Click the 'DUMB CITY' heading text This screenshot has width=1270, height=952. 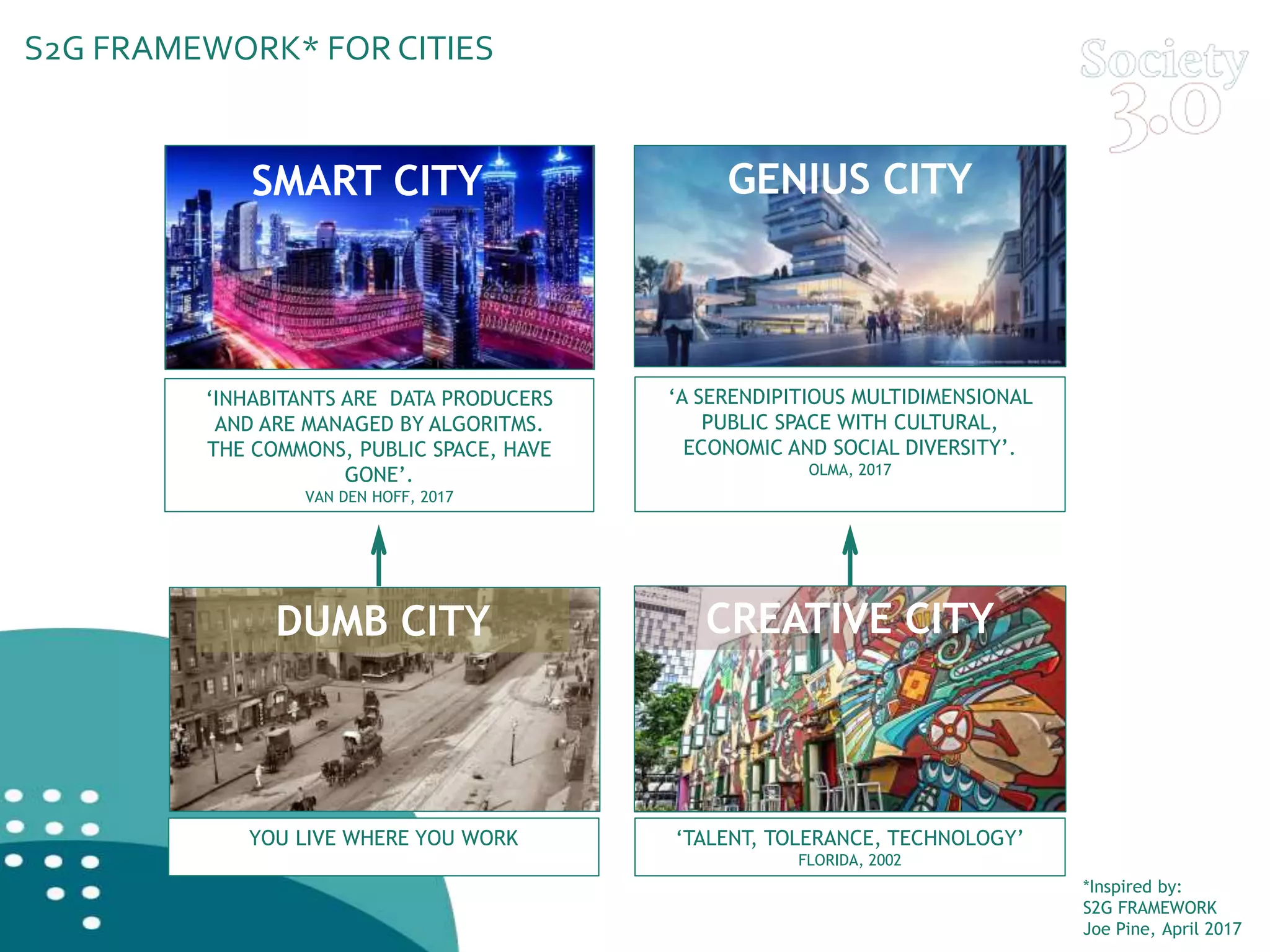[x=383, y=621]
